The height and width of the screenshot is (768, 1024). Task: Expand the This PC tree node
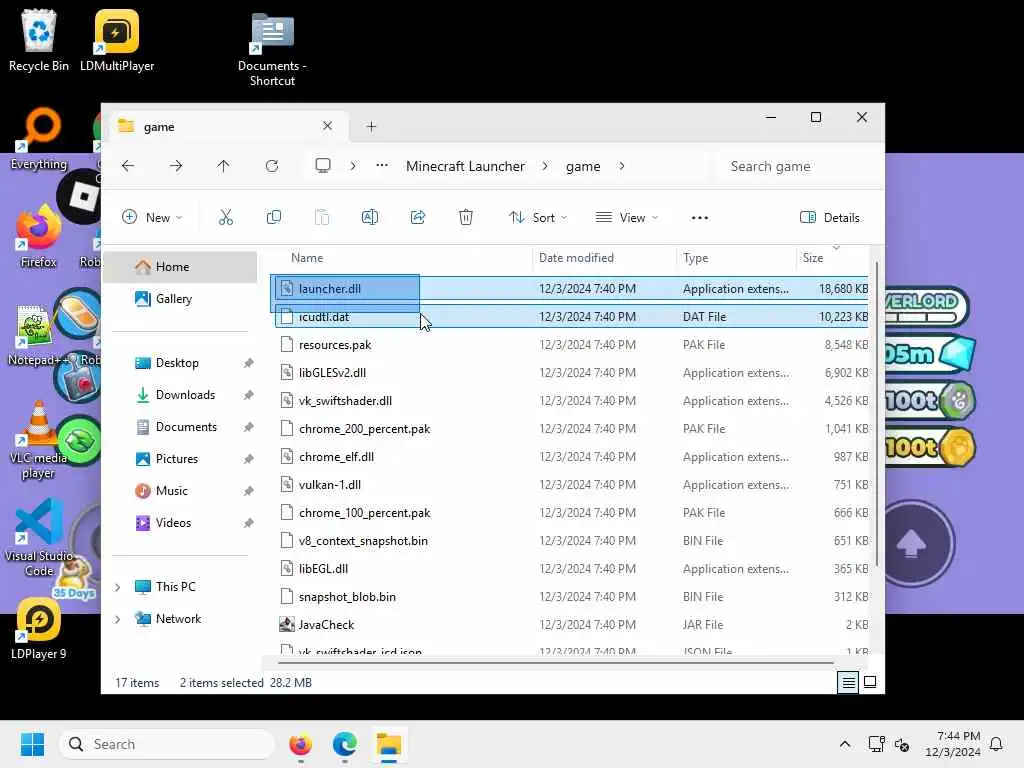click(118, 587)
